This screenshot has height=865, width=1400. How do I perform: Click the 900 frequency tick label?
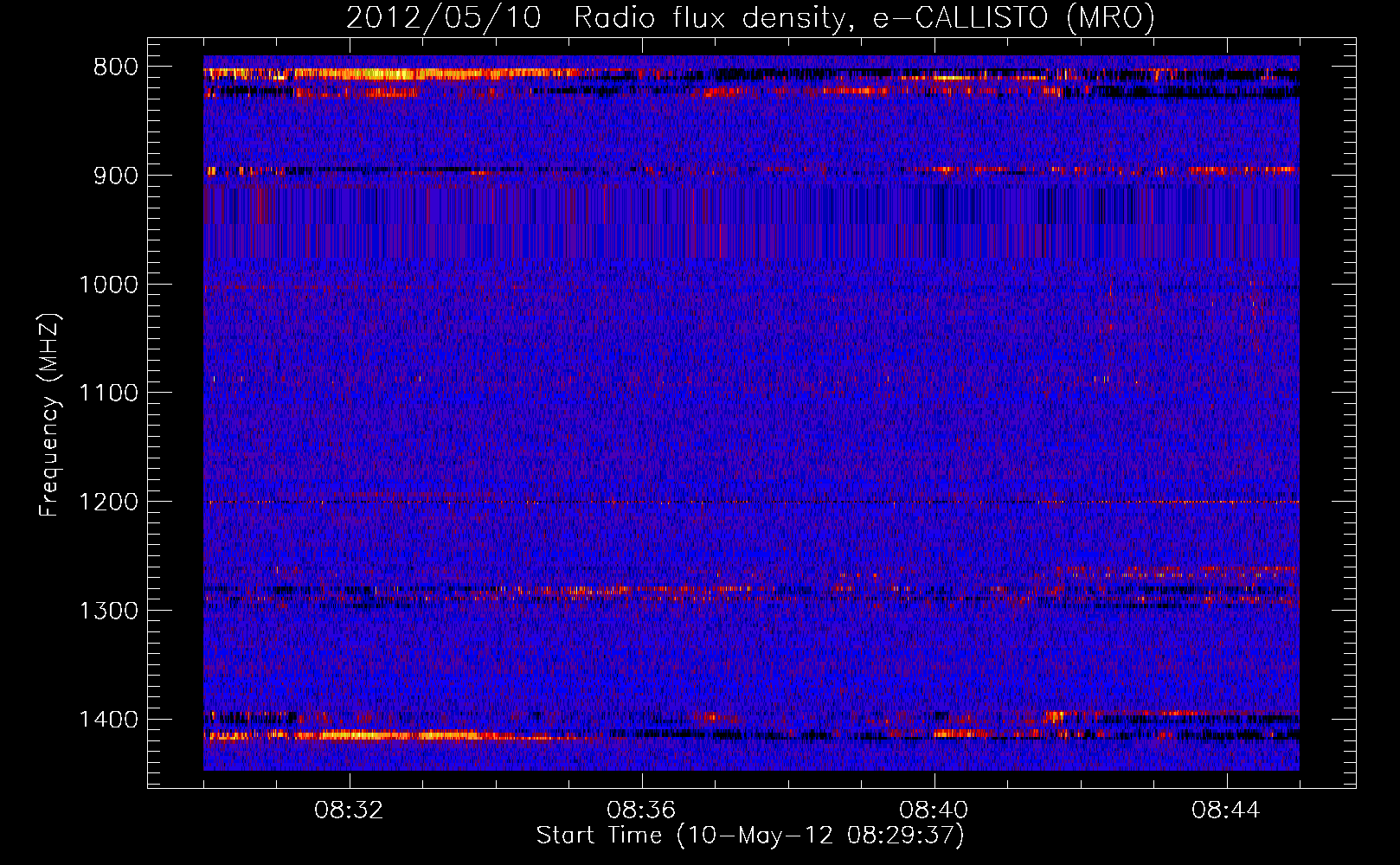[x=115, y=176]
